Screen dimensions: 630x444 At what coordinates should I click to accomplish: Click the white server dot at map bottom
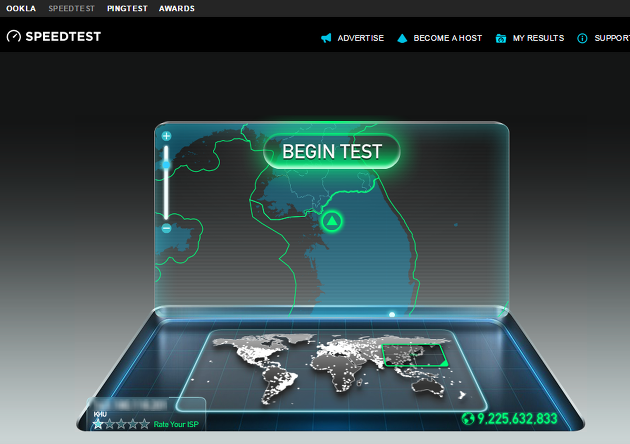coord(392,315)
